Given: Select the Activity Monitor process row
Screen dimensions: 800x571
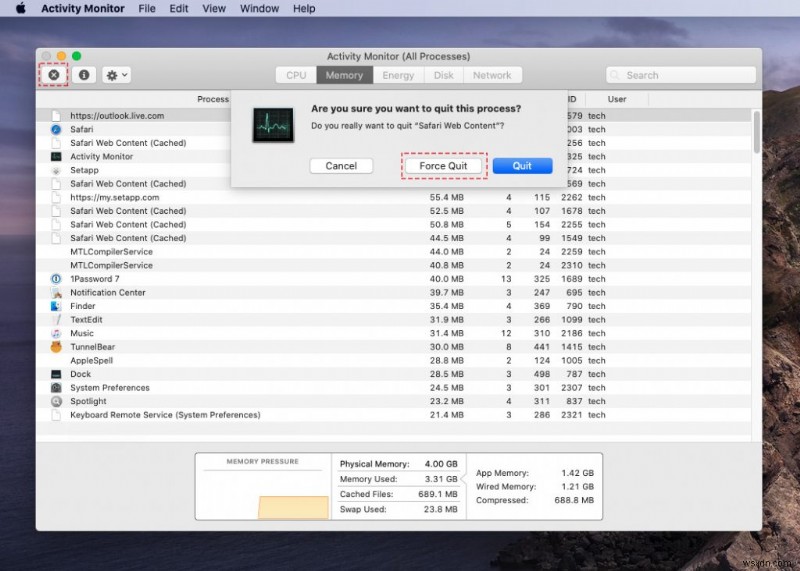Looking at the screenshot, I should [393, 157].
